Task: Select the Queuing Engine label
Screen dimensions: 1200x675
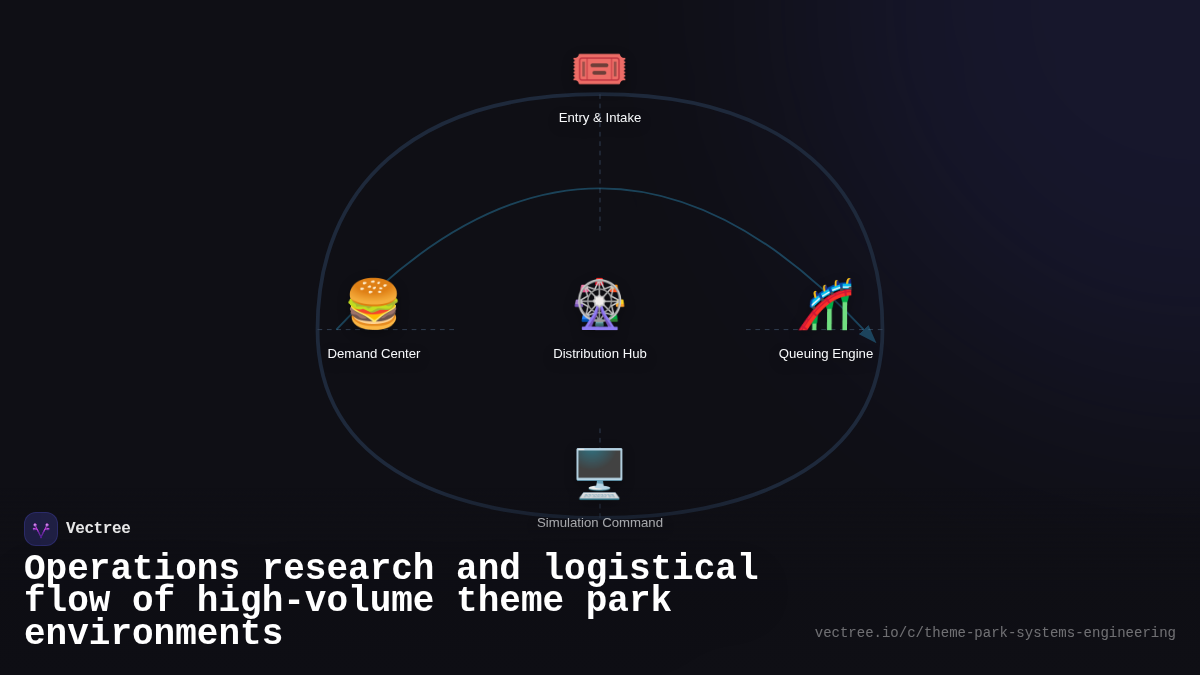Action: [826, 353]
